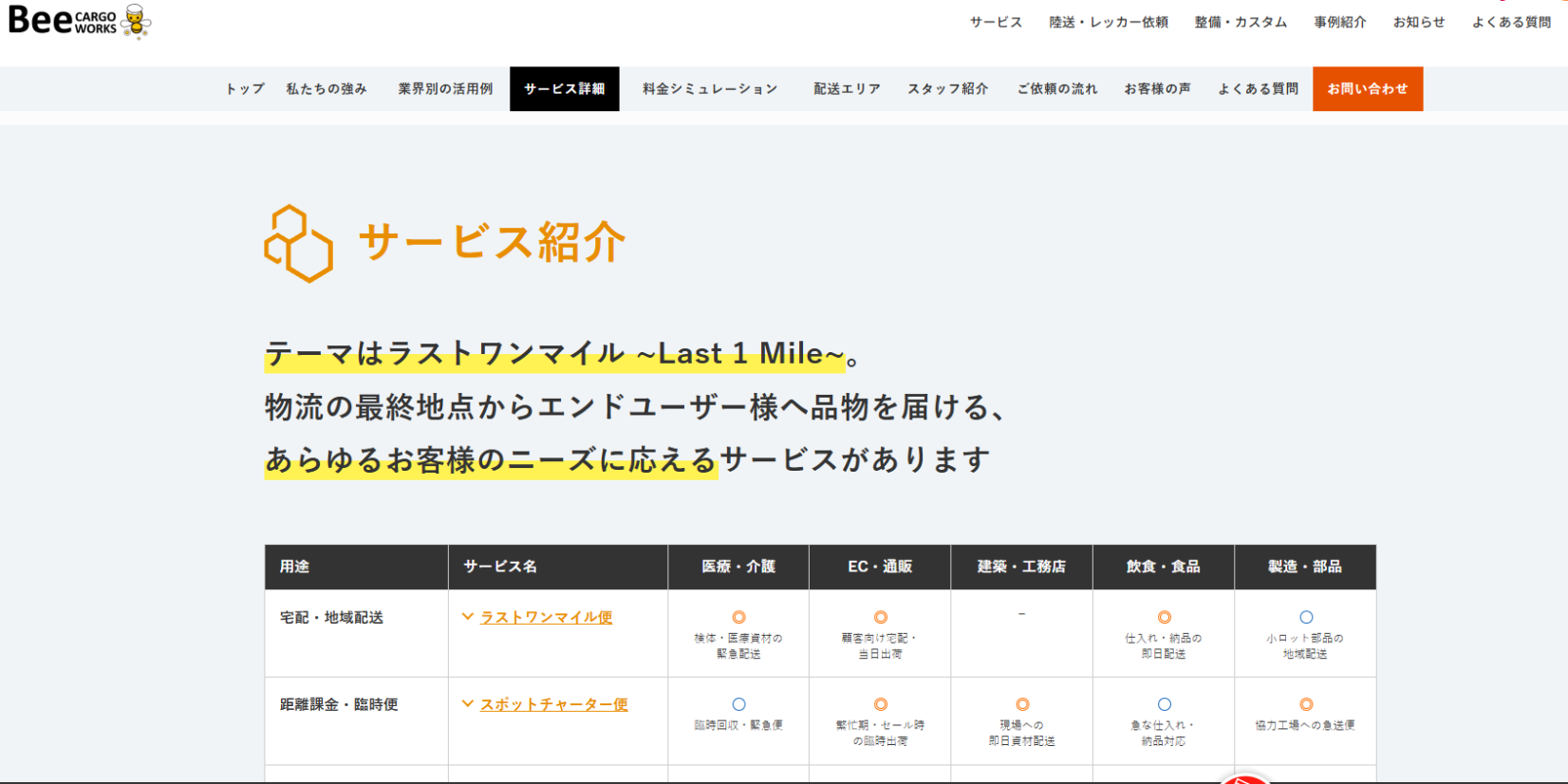Open the ラストワンマイル便 link
Screen dimensions: 1568x784
click(x=546, y=618)
